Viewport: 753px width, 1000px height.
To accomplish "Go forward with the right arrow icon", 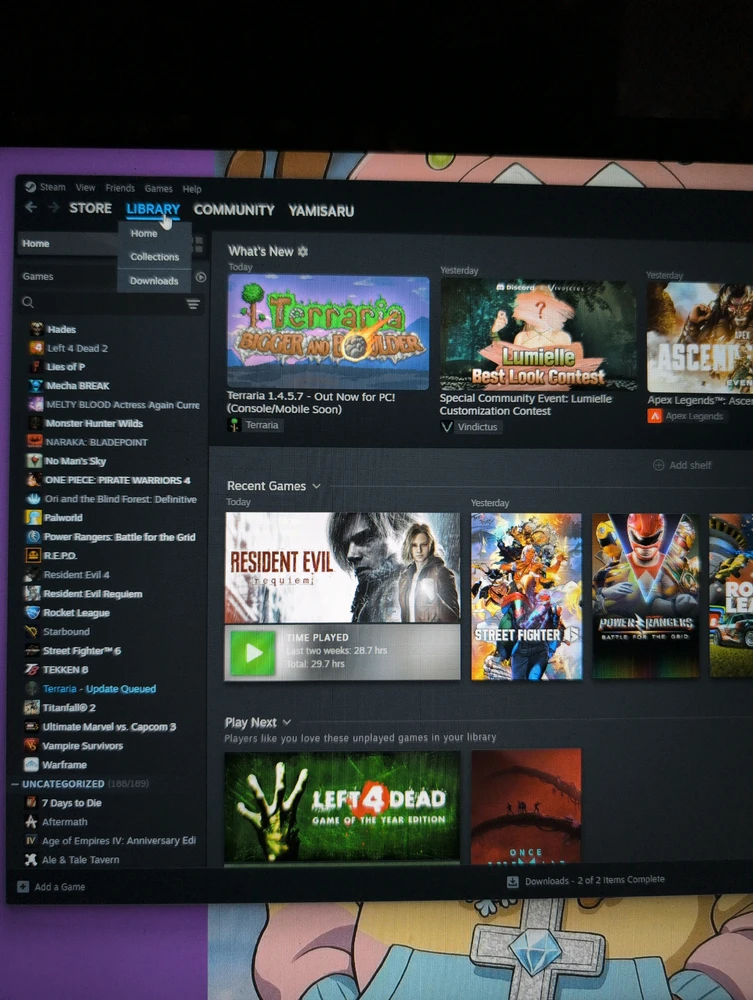I will click(54, 207).
